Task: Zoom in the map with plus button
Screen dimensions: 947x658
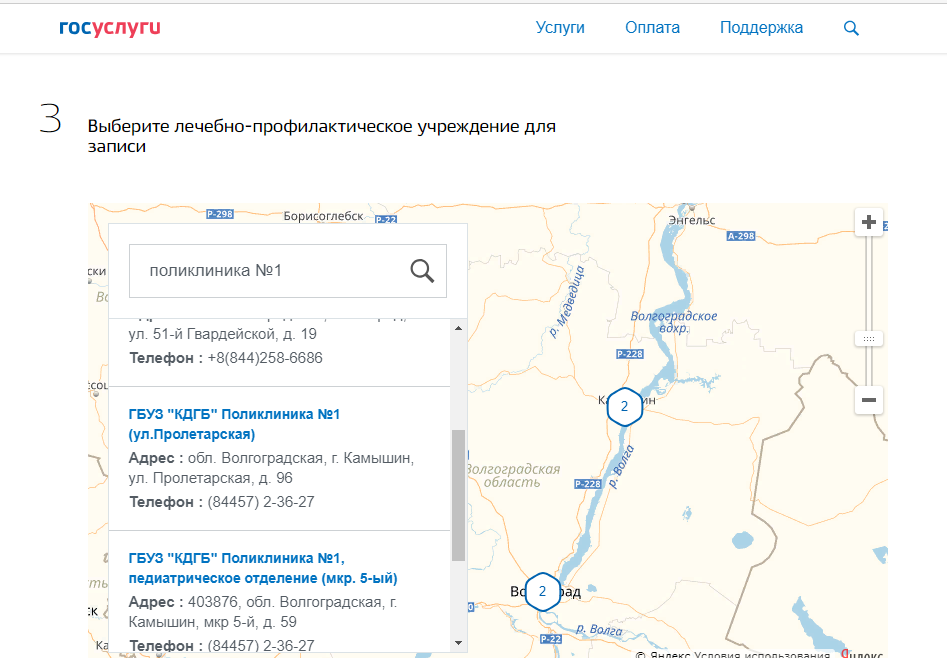Action: (x=868, y=222)
